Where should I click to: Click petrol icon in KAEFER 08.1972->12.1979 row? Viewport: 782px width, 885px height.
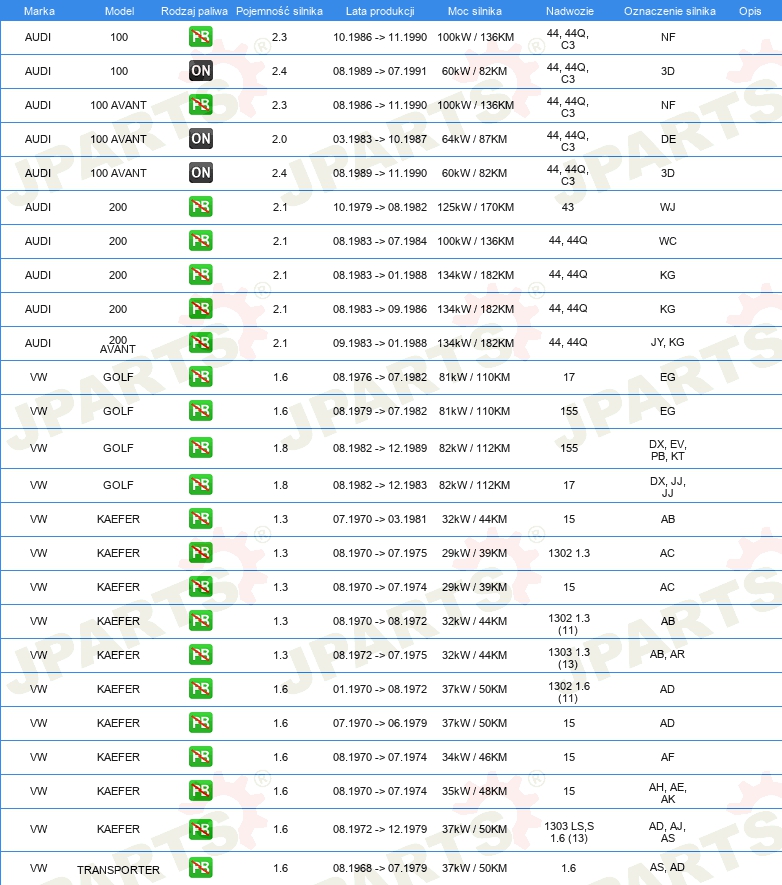tap(201, 829)
